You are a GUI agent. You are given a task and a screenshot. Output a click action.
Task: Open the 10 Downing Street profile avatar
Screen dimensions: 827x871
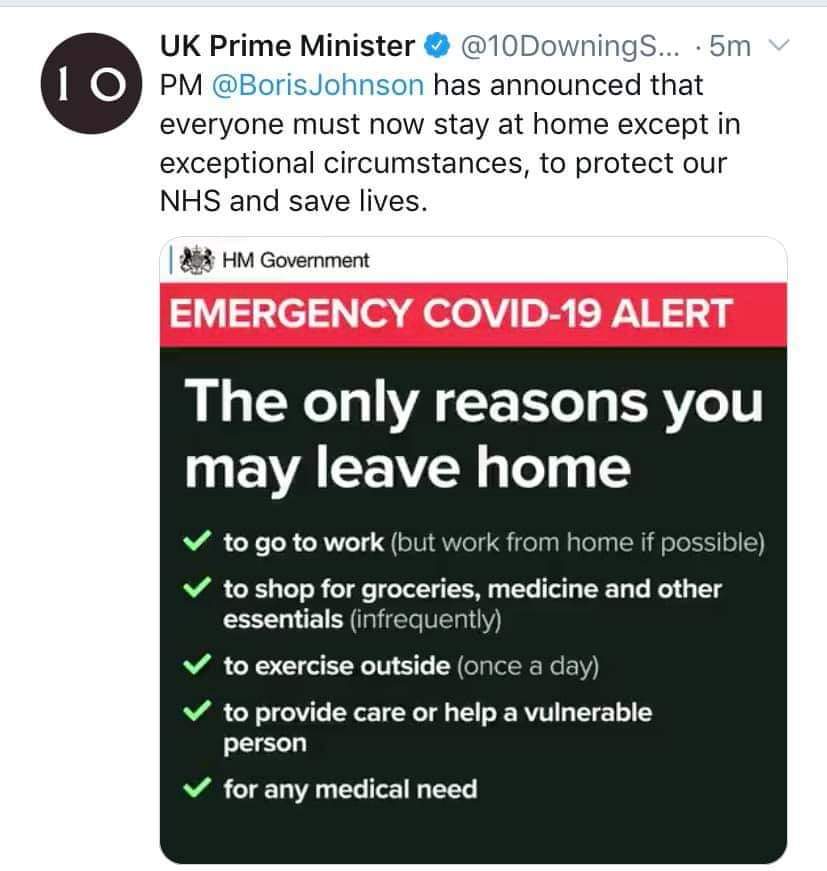click(x=91, y=83)
